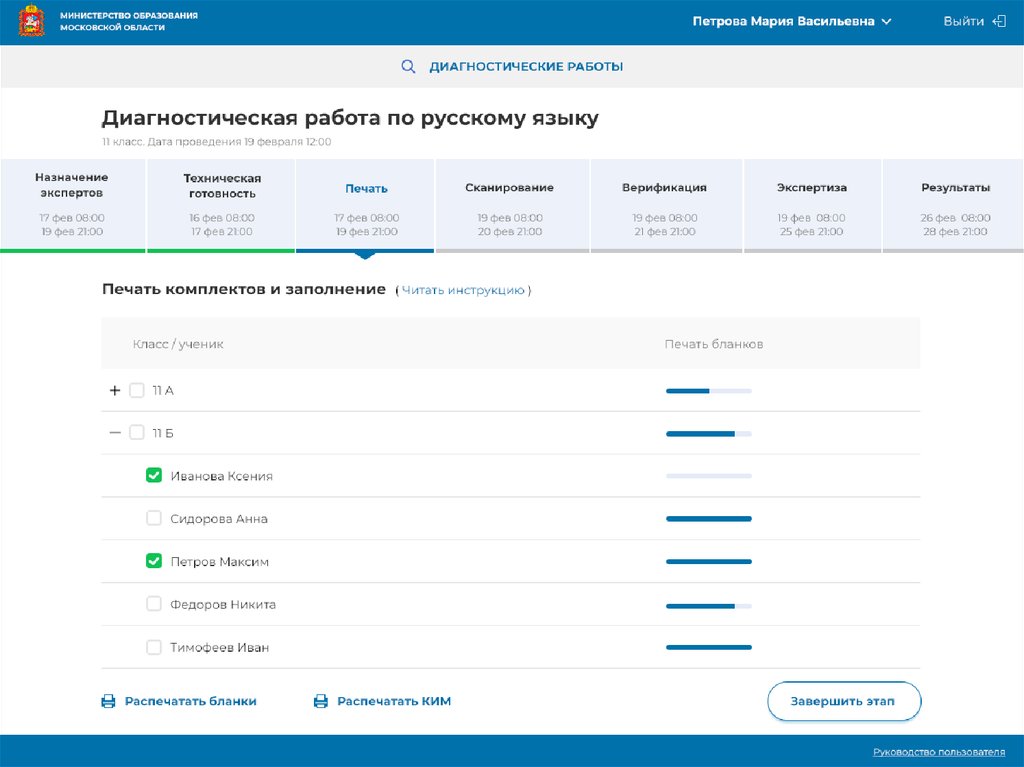Uncheck the Иванова Ксения checkbox

pyautogui.click(x=154, y=476)
